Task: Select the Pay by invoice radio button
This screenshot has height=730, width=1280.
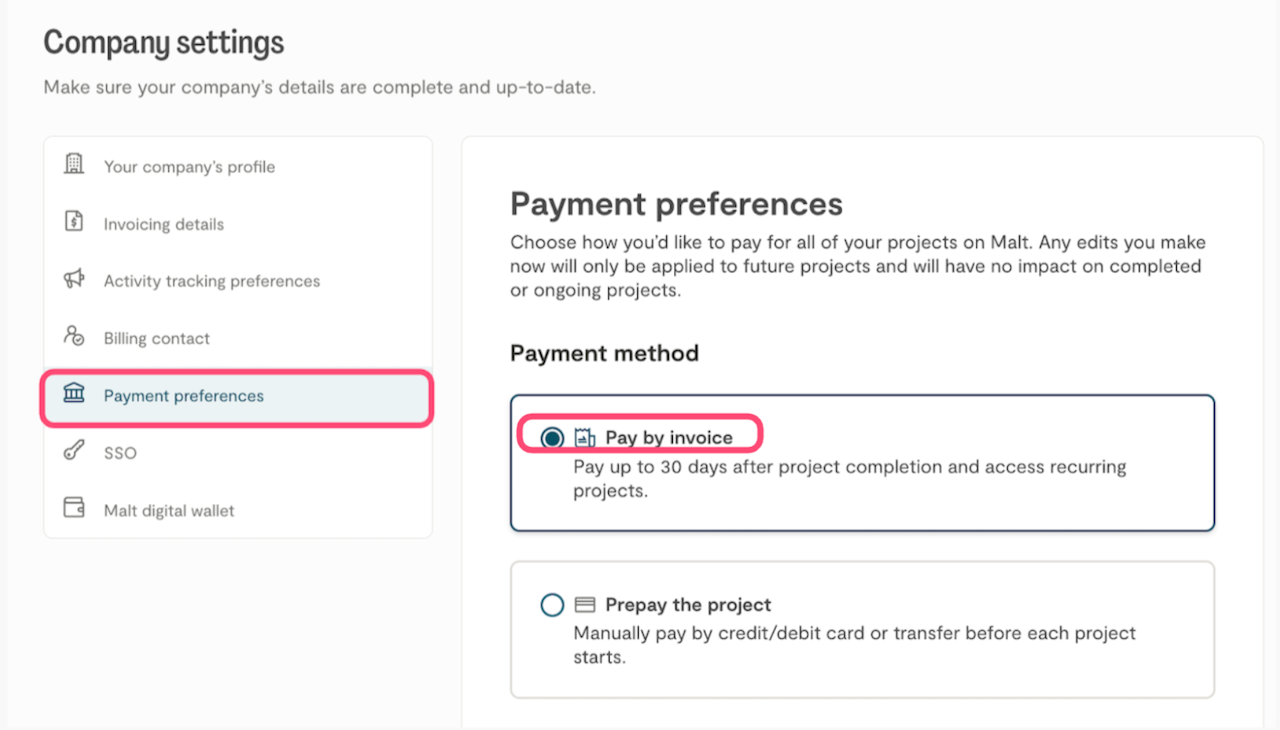Action: [552, 438]
